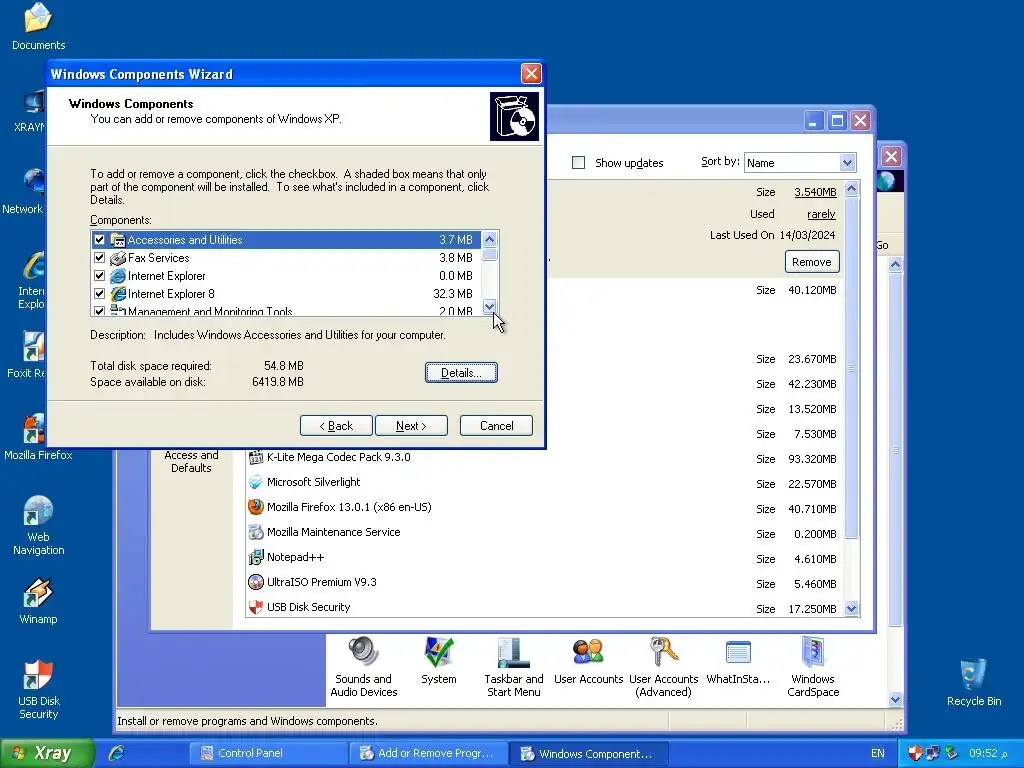Image resolution: width=1024 pixels, height=768 pixels.
Task: Open the Documents desktop icon
Action: click(x=38, y=26)
